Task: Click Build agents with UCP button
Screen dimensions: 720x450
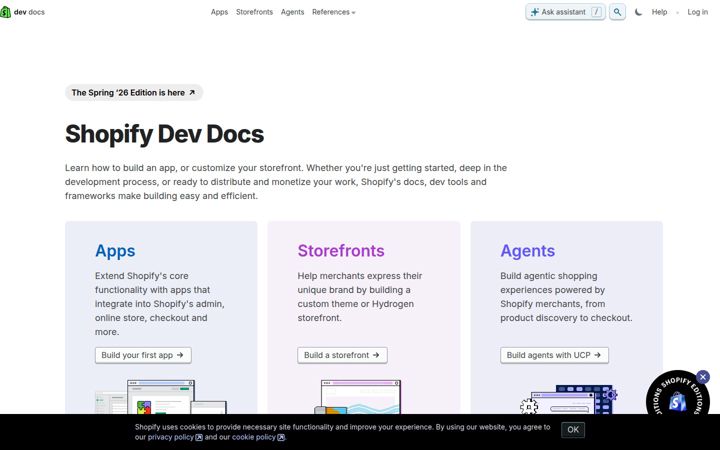Action: [x=554, y=355]
